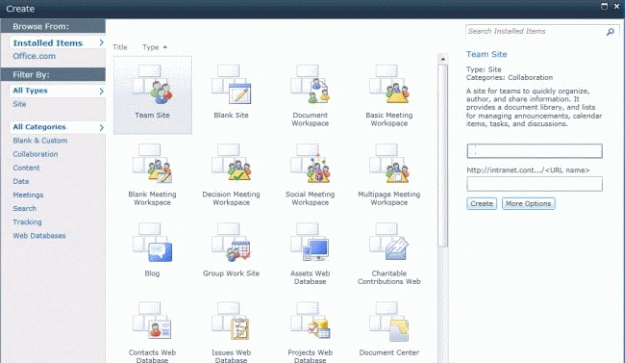Select the Issues Web Database icon

231,322
